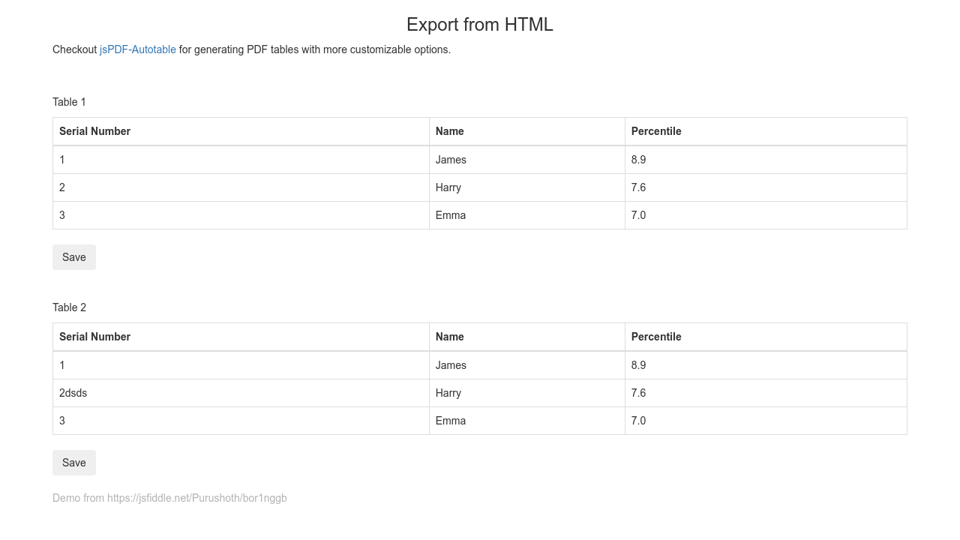Click Table 2 Serial Number header

pos(95,337)
